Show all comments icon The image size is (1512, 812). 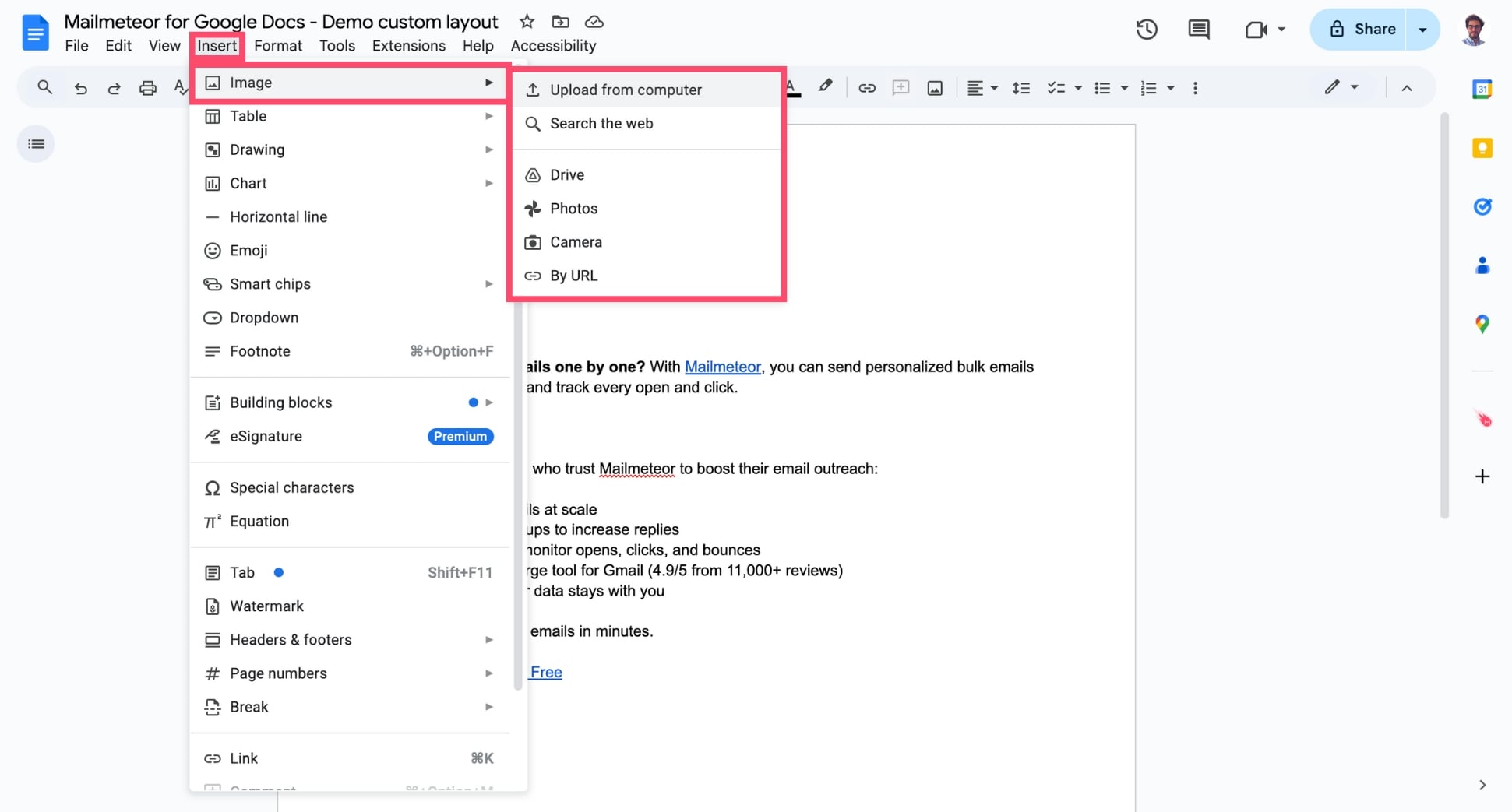1199,30
